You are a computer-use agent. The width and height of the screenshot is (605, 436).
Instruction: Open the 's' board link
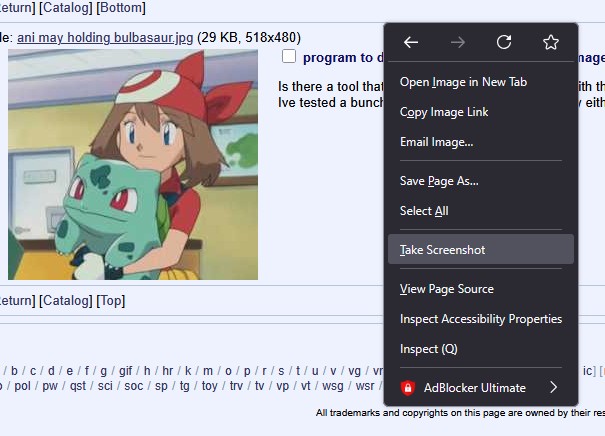click(281, 371)
